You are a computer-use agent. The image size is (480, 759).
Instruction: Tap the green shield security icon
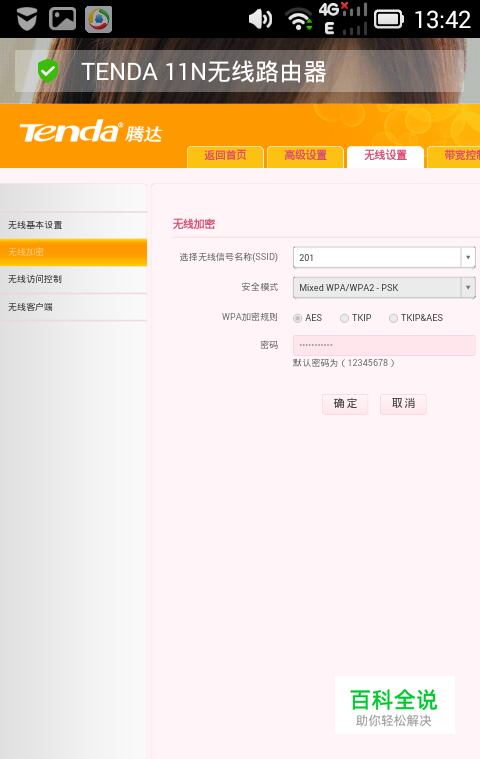48,71
